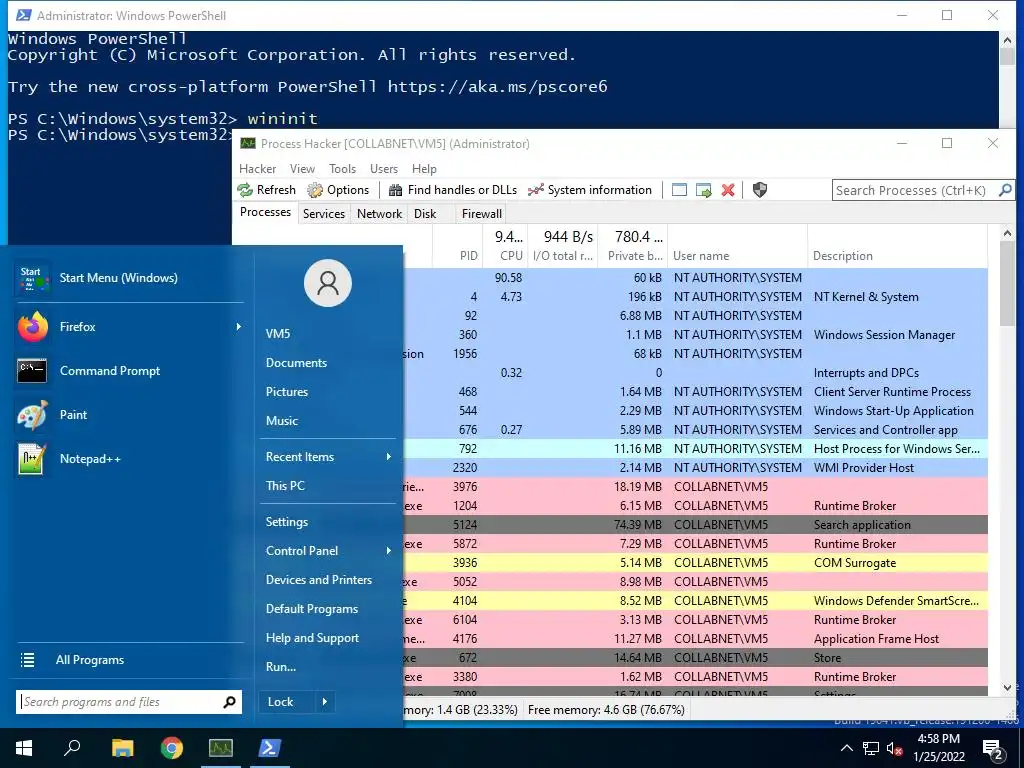This screenshot has height=768, width=1024.
Task: Launch Command Prompt from Start menu
Action: pos(129,371)
